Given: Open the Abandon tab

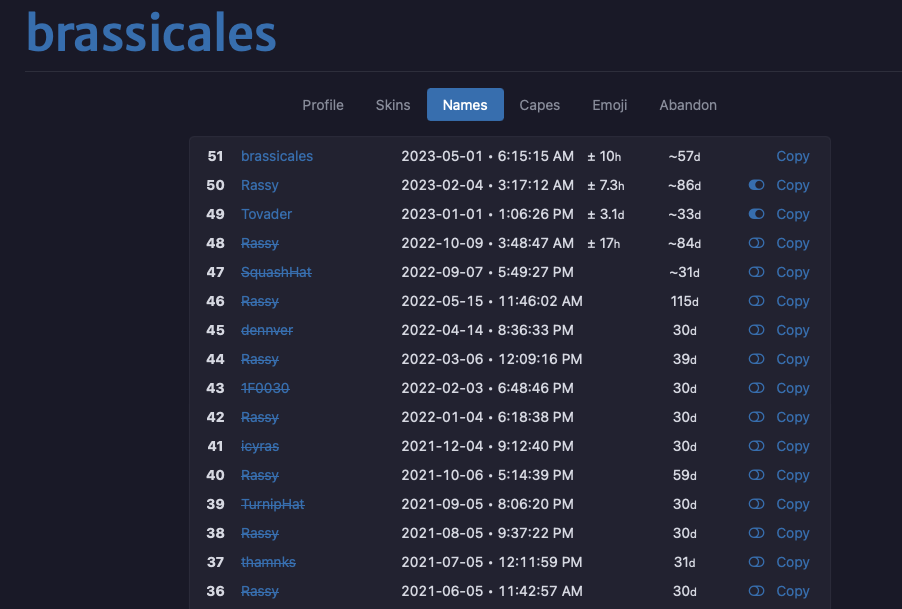Looking at the screenshot, I should [x=688, y=105].
